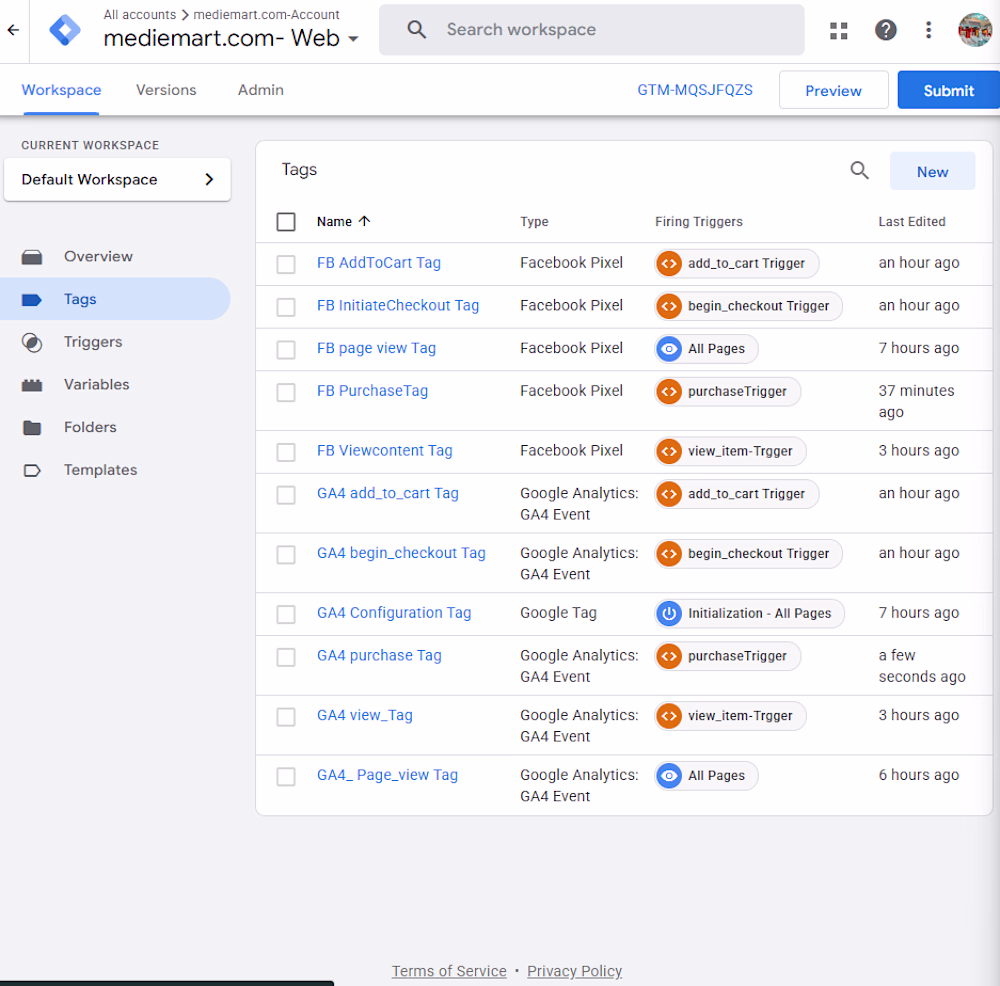Screen dimensions: 1000x986
Task: Open the Privacy Policy link
Action: (575, 971)
